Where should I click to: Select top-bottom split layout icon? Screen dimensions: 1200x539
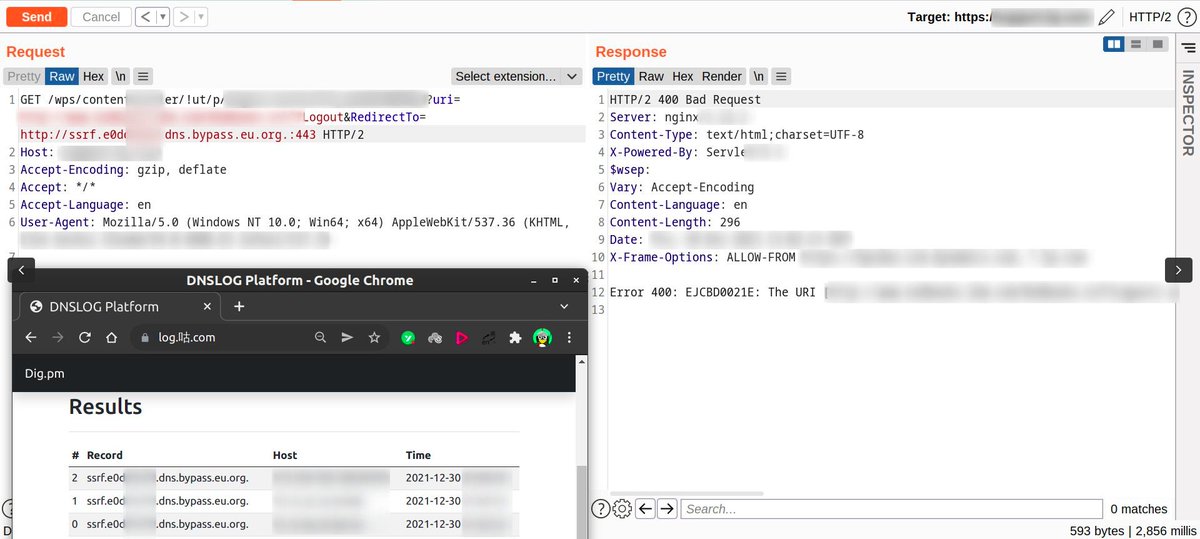[1136, 44]
